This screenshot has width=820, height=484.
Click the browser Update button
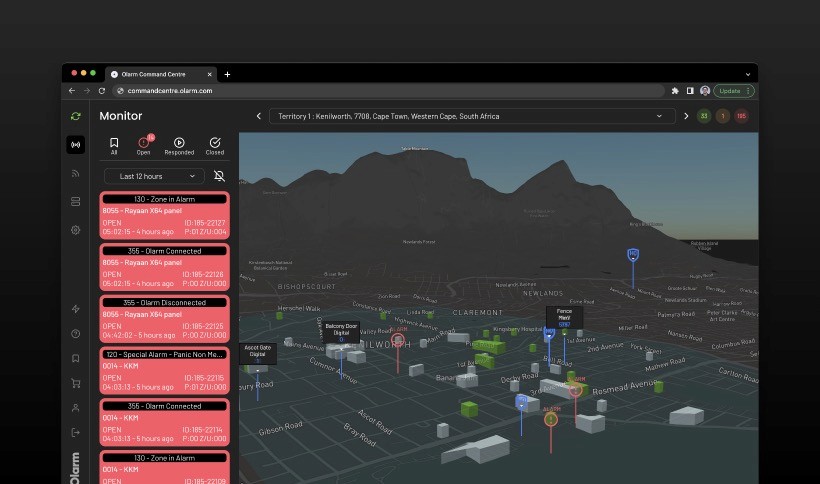click(734, 91)
